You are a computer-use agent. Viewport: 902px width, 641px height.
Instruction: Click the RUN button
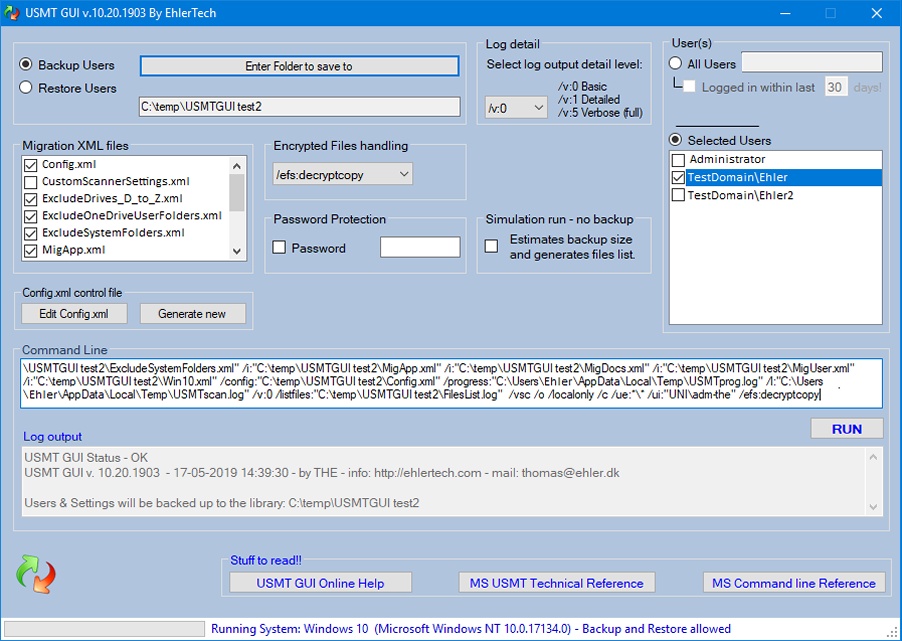(847, 429)
